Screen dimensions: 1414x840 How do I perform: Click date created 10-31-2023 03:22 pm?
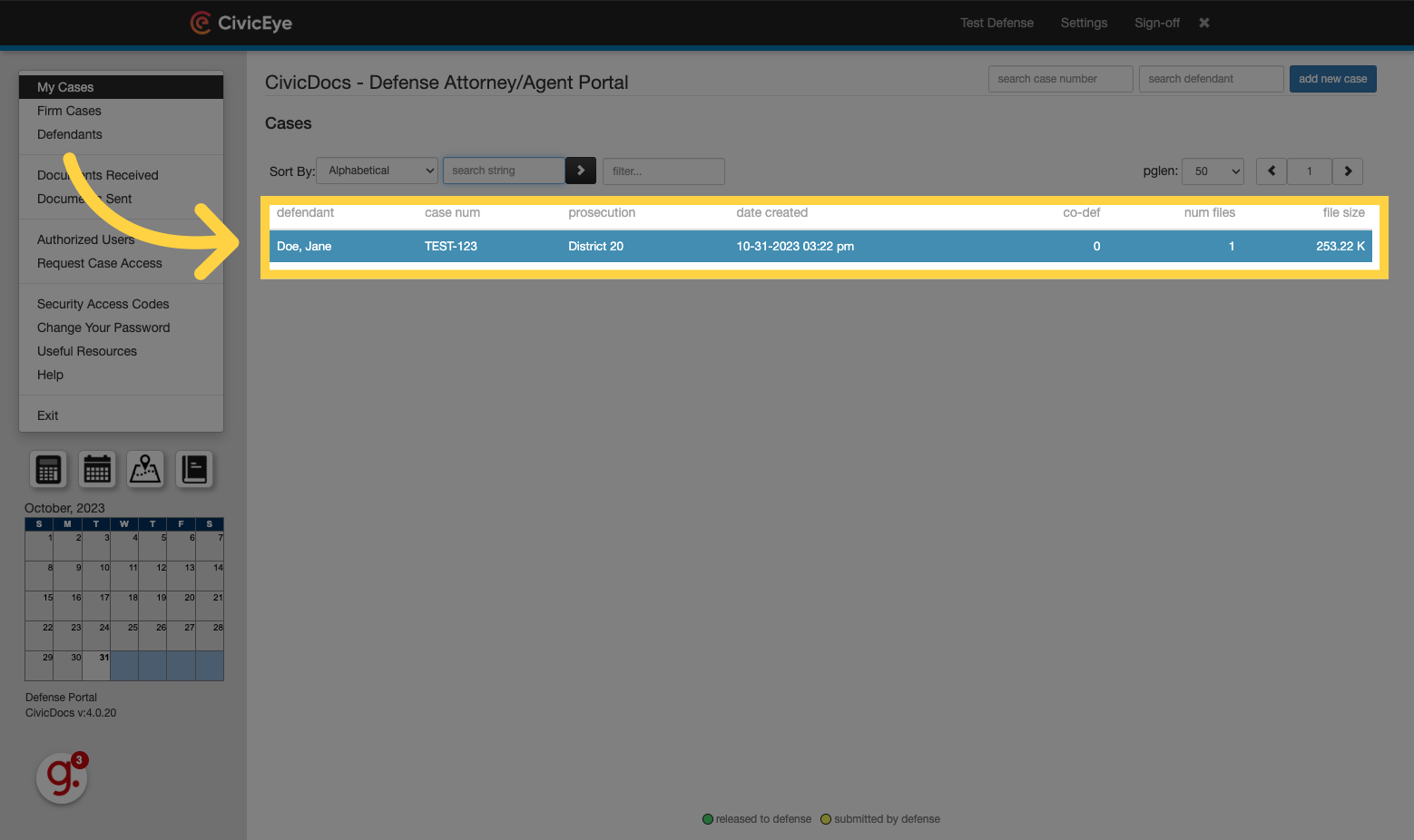(795, 246)
